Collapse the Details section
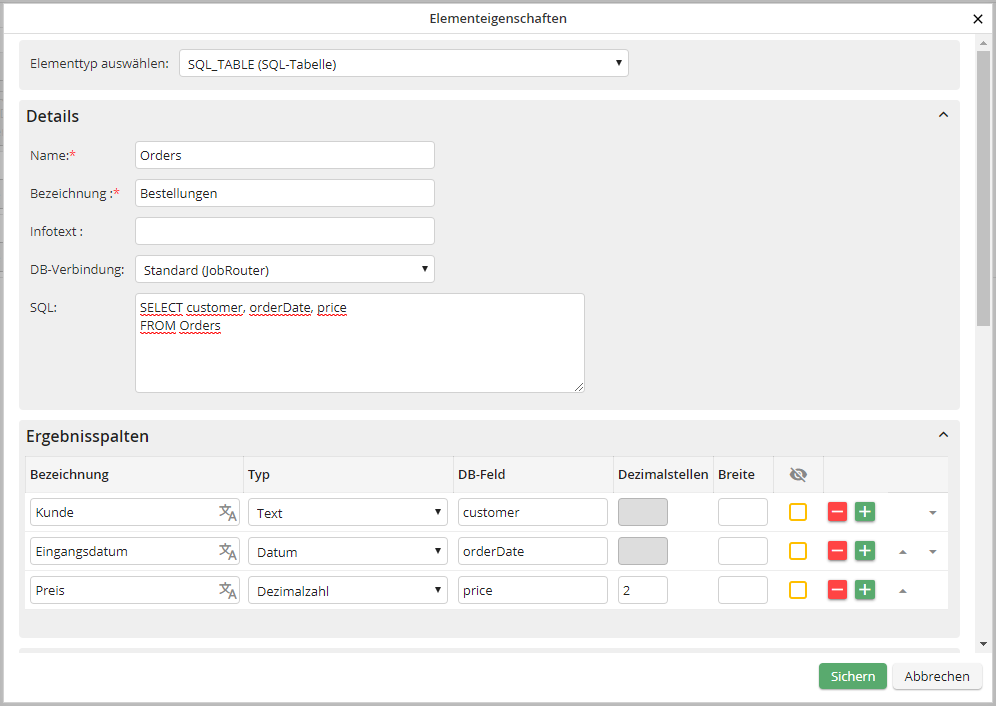This screenshot has width=996, height=706. pyautogui.click(x=942, y=116)
